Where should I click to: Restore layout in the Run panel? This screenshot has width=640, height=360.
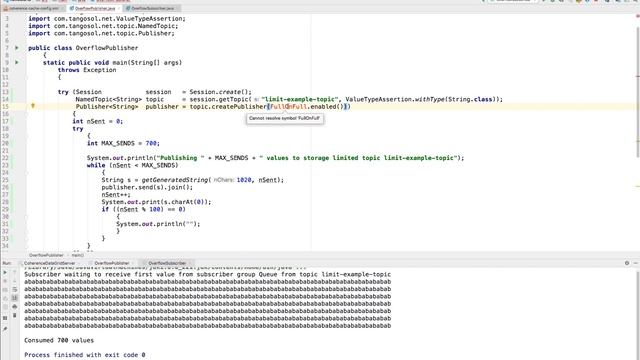pyautogui.click(x=5, y=318)
